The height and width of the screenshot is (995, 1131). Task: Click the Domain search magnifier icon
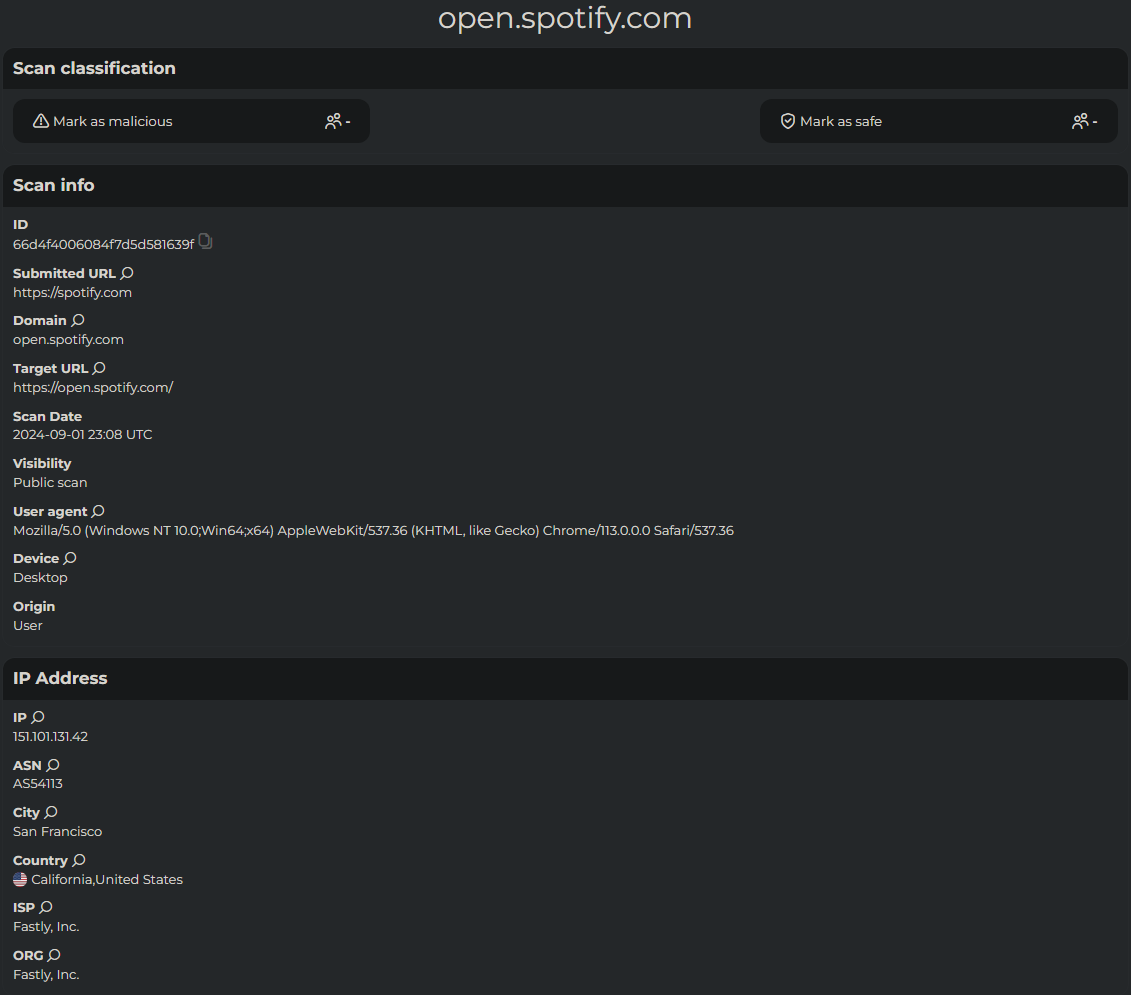tap(78, 320)
